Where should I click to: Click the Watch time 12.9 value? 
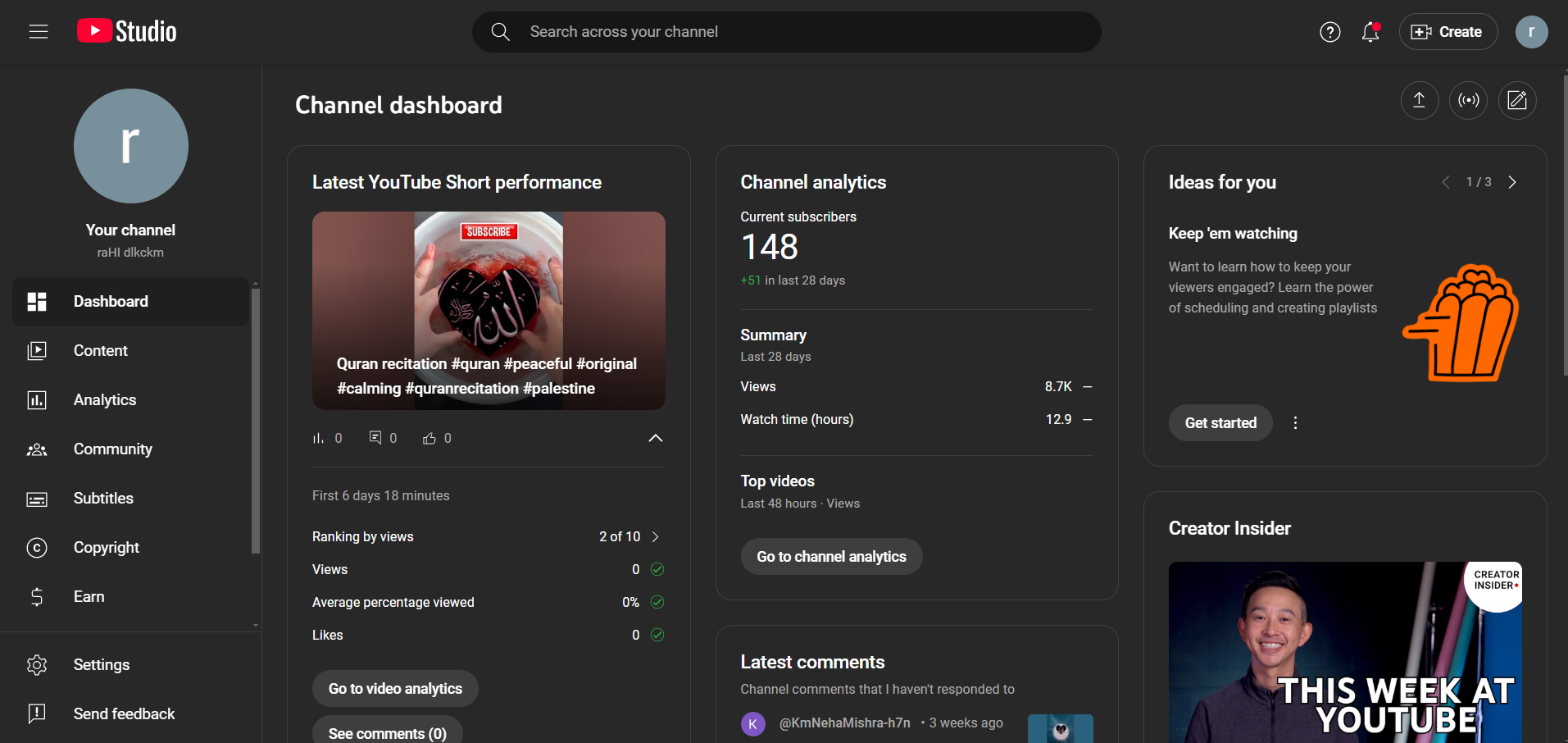(x=1058, y=420)
